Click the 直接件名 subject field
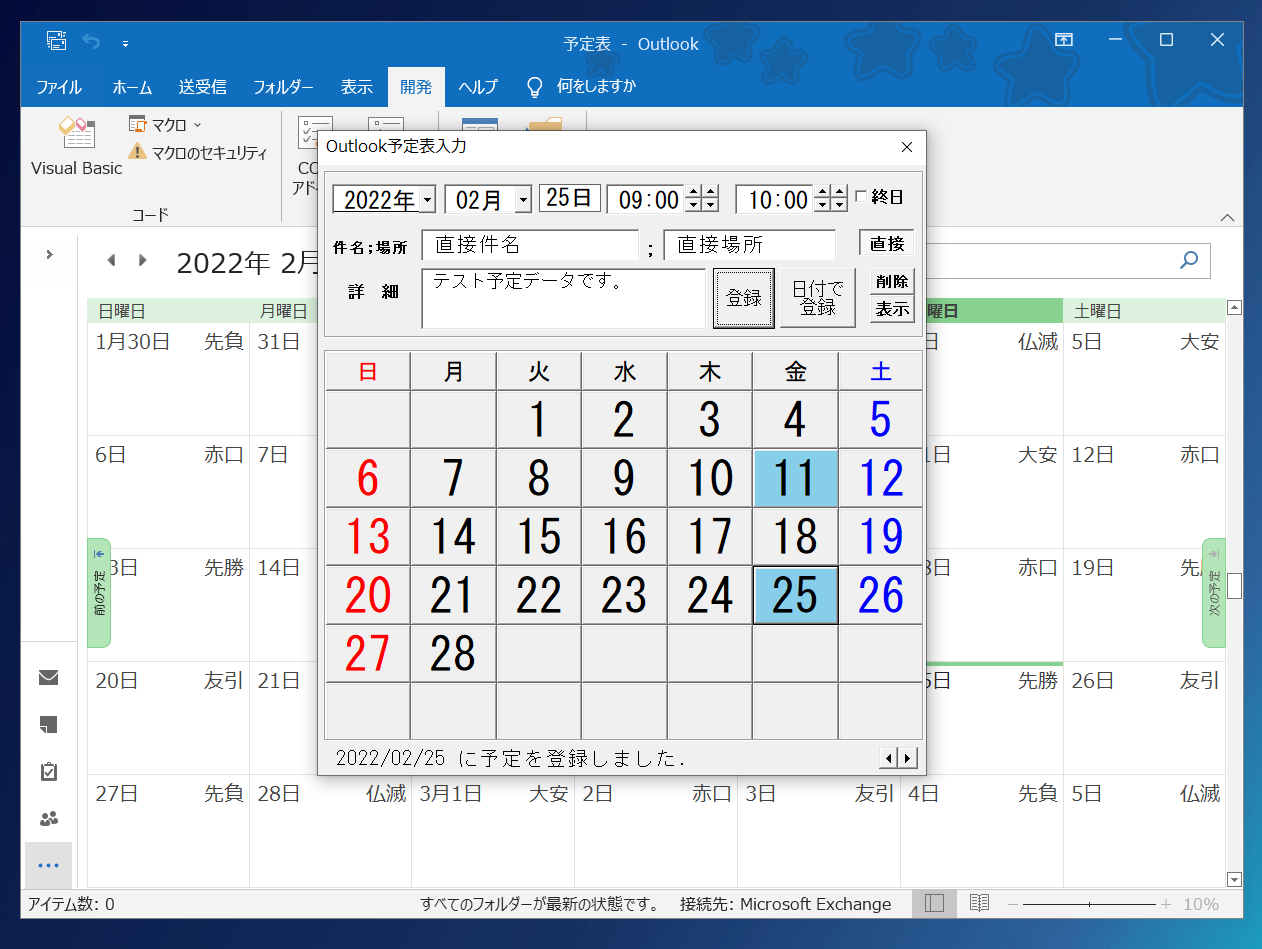 click(x=530, y=245)
